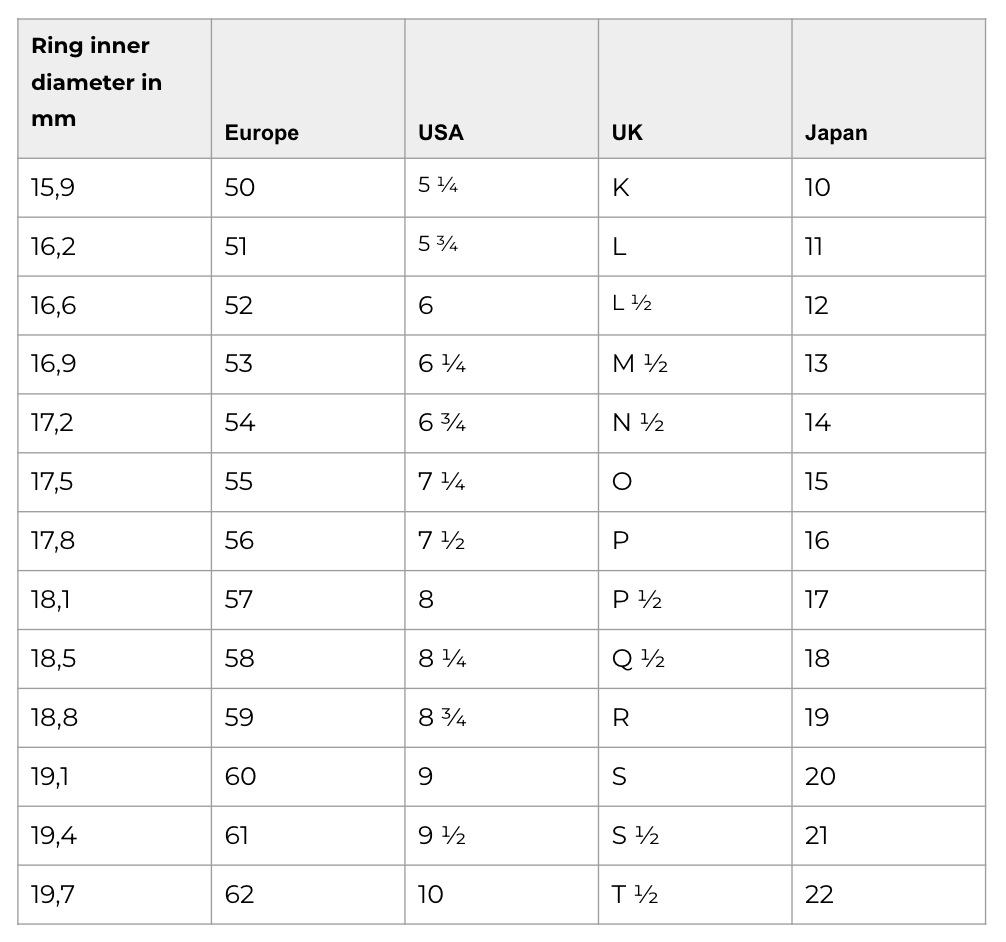Click the 15,9 diameter cell
Image resolution: width=1006 pixels, height=942 pixels.
tap(53, 188)
